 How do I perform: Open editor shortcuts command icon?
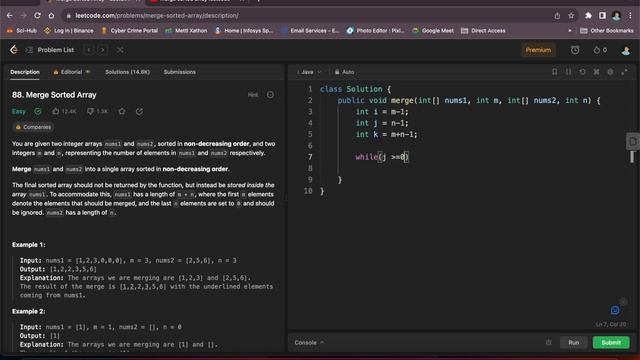click(x=596, y=72)
